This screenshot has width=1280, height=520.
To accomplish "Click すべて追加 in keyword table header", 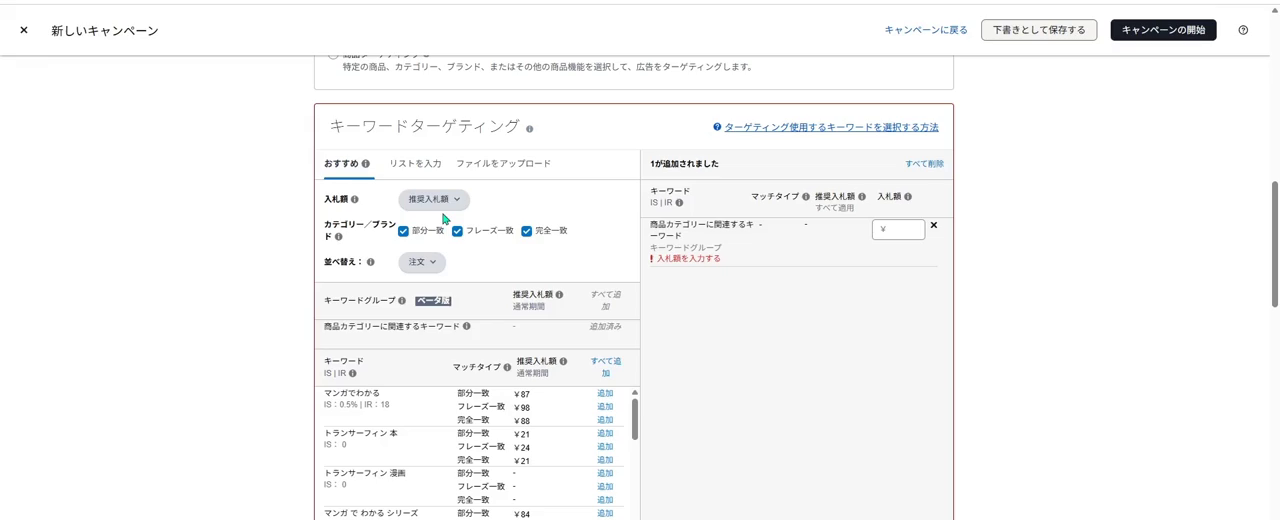I will 605,367.
